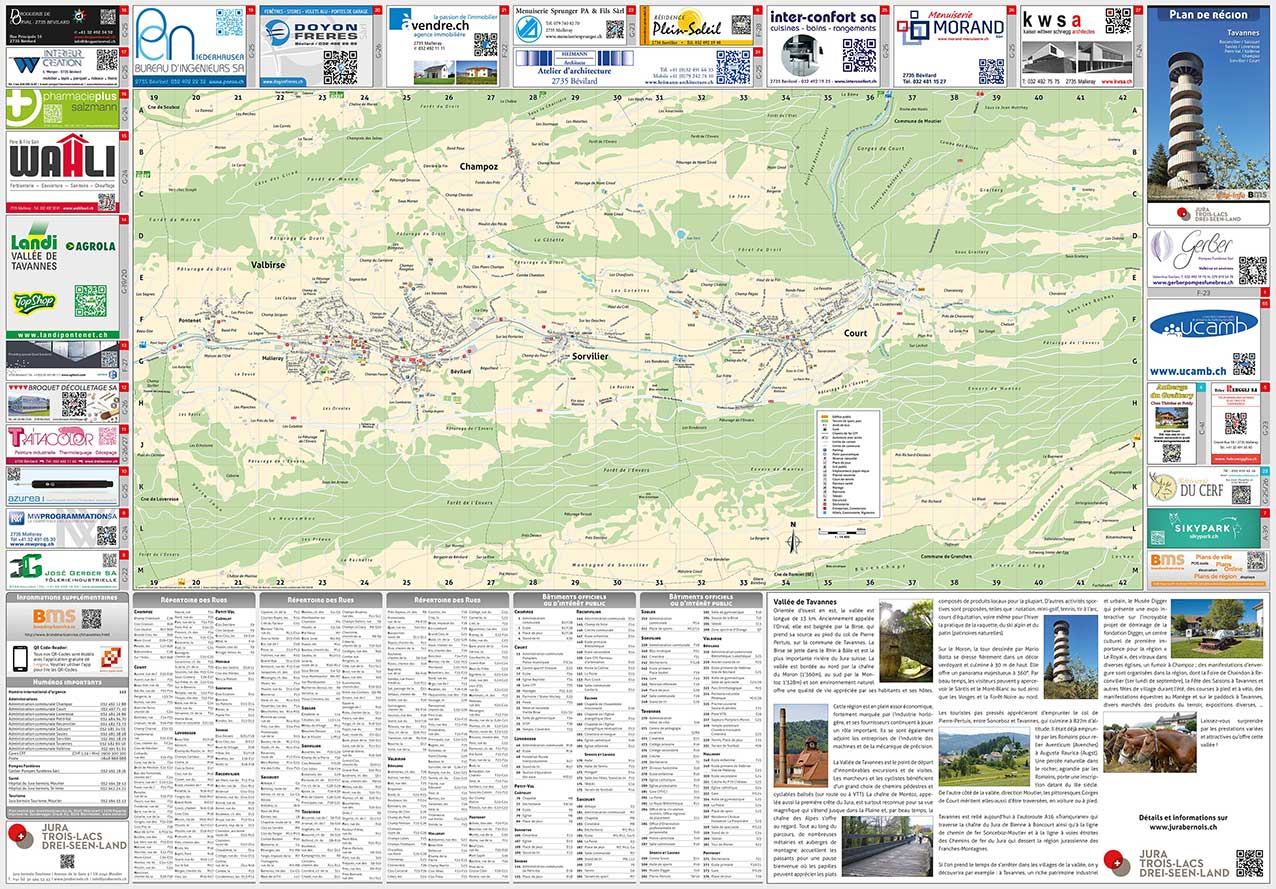Open the www.landipontenet.ch link
Screen dimensions: 1276x889
(62, 333)
